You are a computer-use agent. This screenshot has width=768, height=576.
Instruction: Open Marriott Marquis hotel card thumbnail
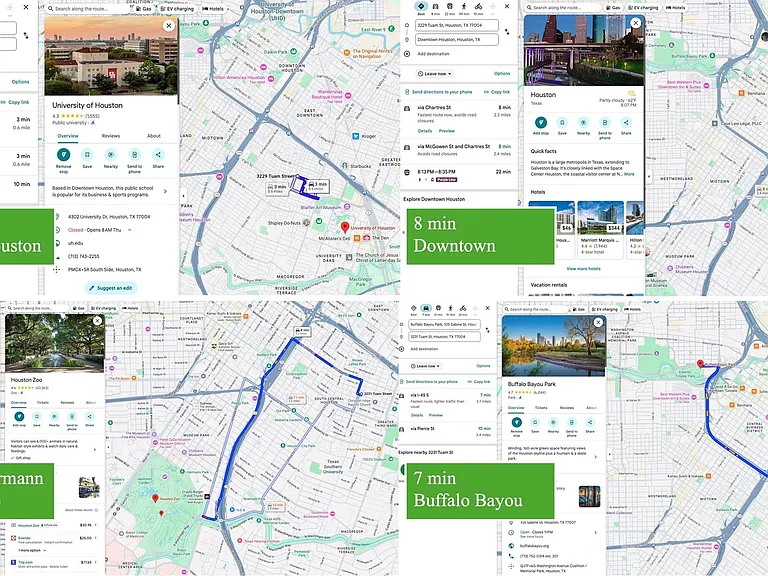point(600,217)
